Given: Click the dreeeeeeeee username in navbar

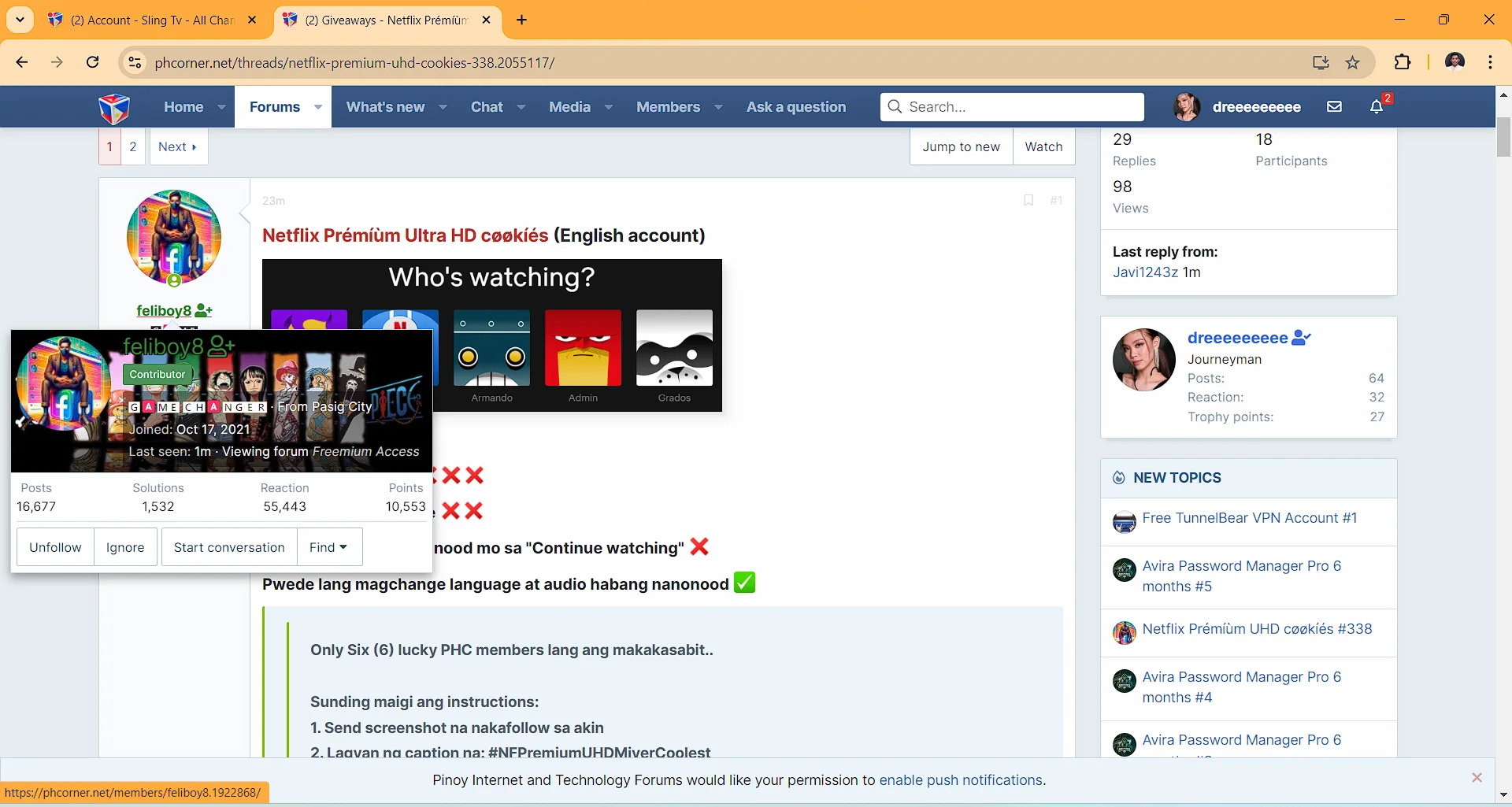Looking at the screenshot, I should click(1257, 107).
